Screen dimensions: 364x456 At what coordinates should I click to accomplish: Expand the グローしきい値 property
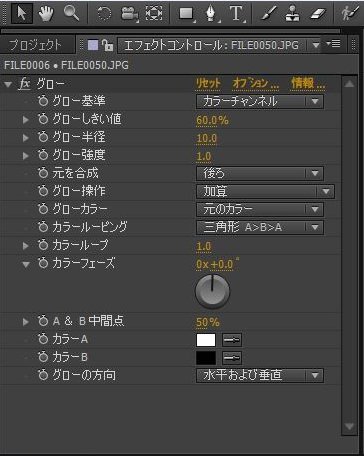26,119
